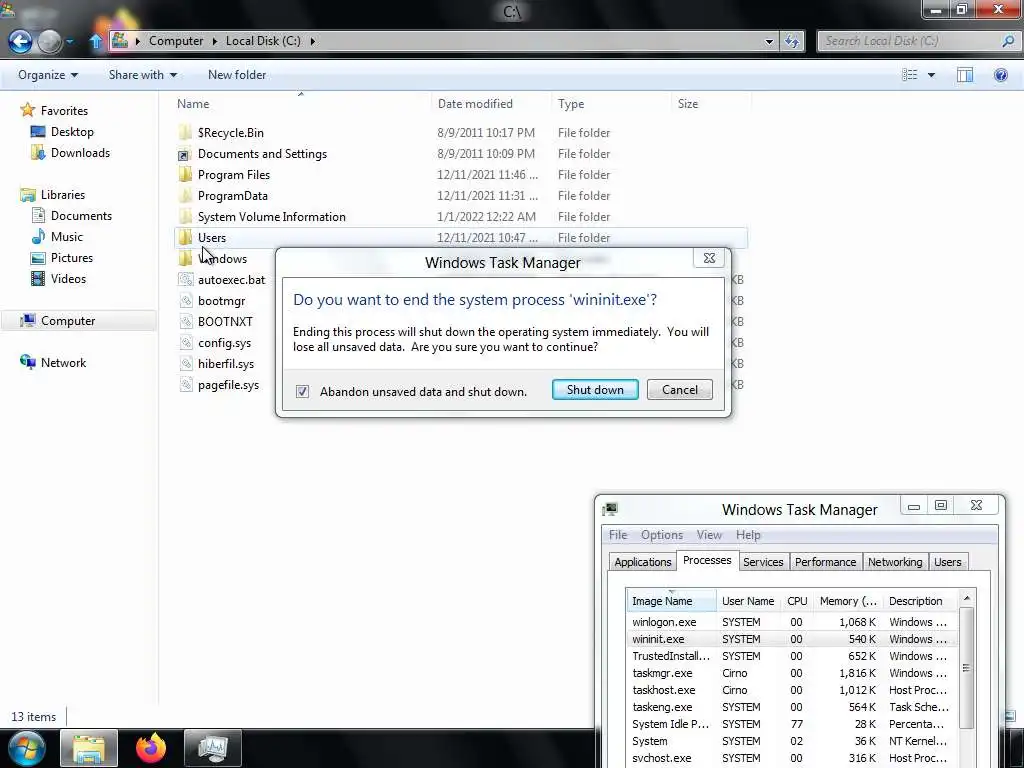Open Task Manager Options menu
Screen dimensions: 1024x768
[x=662, y=535]
